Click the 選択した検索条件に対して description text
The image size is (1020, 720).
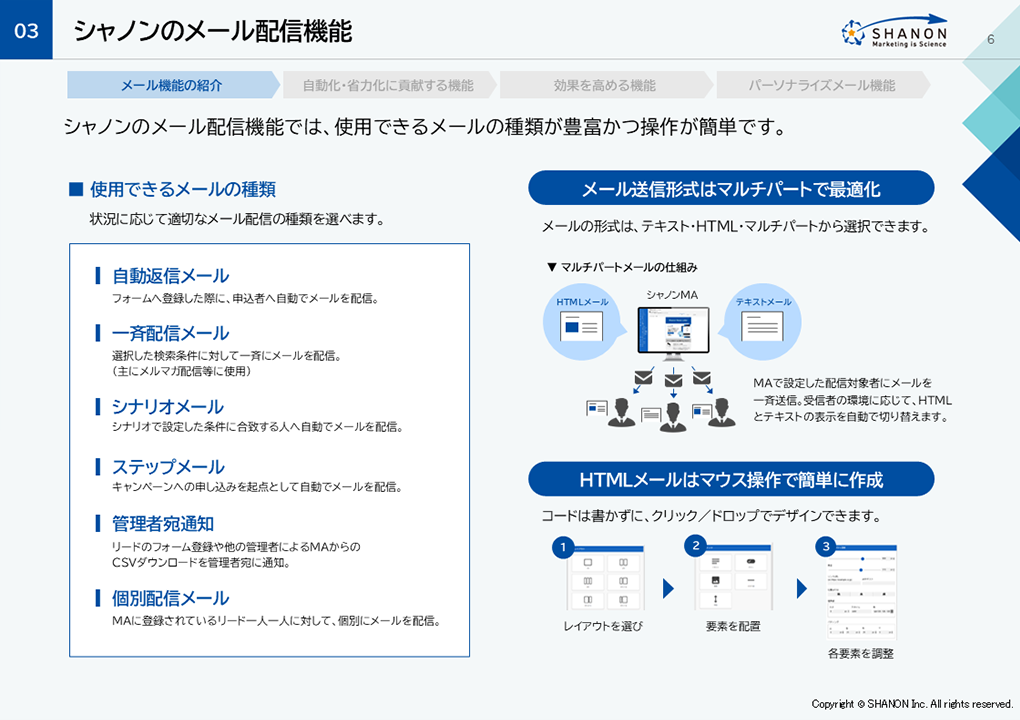pos(226,356)
